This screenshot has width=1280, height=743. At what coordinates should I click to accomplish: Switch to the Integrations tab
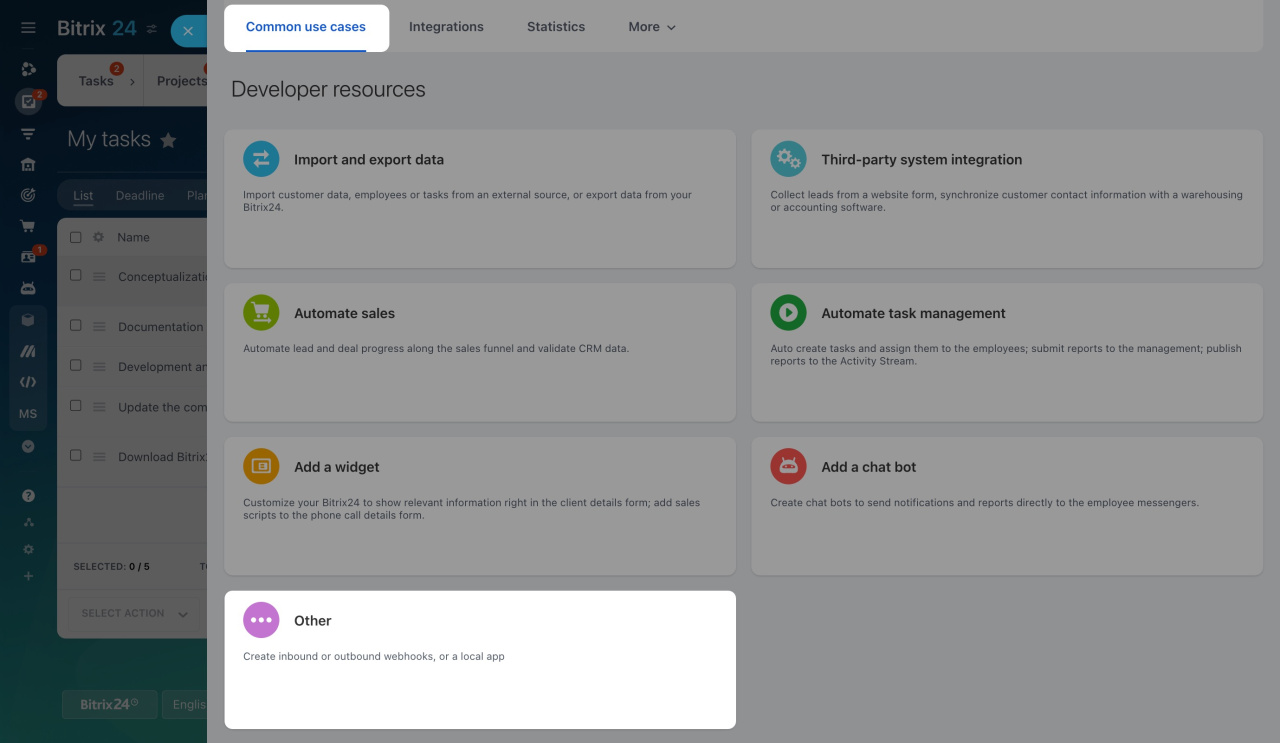point(446,27)
